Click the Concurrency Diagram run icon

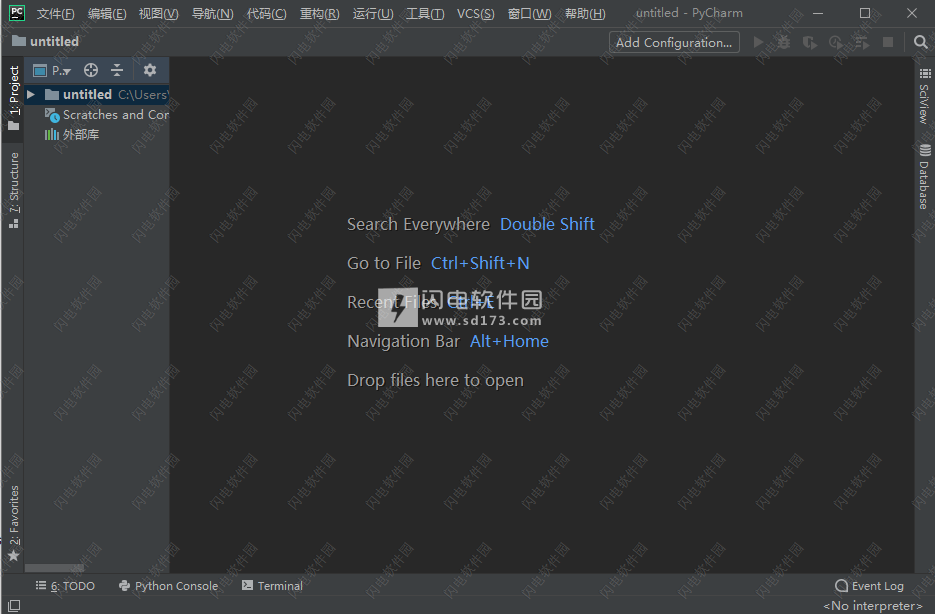point(862,42)
